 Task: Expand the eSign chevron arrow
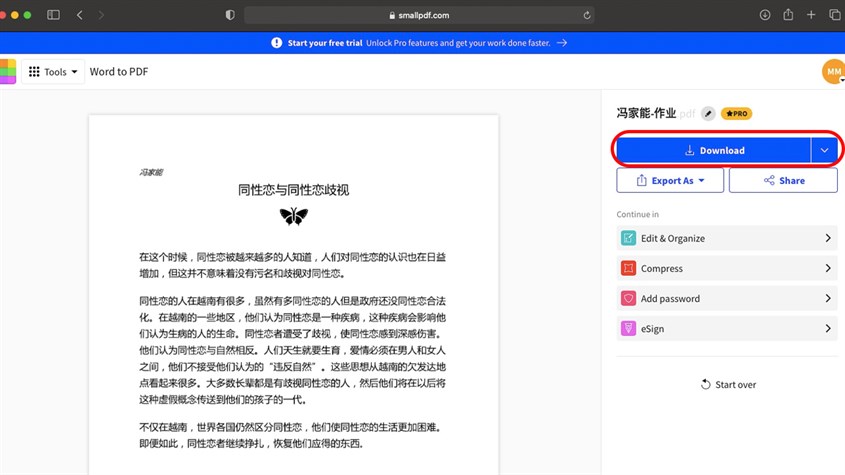click(828, 329)
